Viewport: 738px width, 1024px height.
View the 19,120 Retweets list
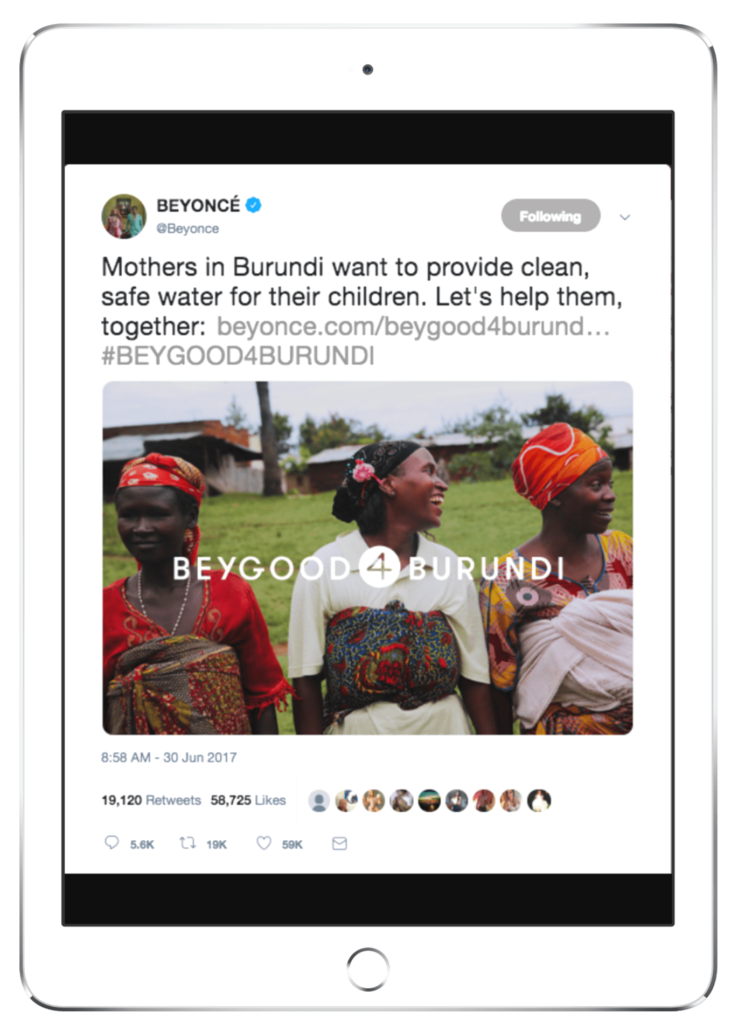point(151,800)
